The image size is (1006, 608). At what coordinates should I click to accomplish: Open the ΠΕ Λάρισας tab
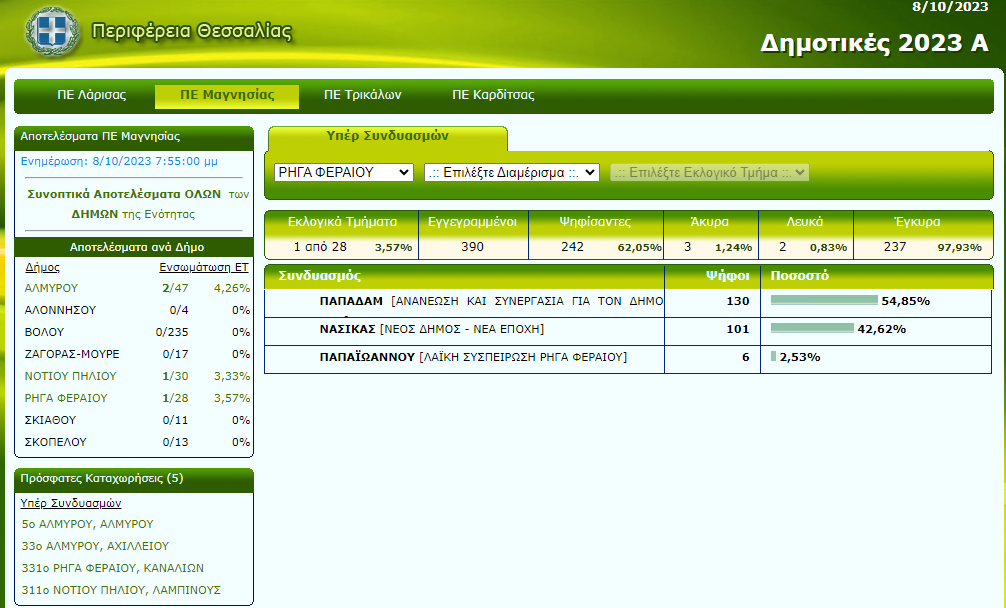point(92,96)
